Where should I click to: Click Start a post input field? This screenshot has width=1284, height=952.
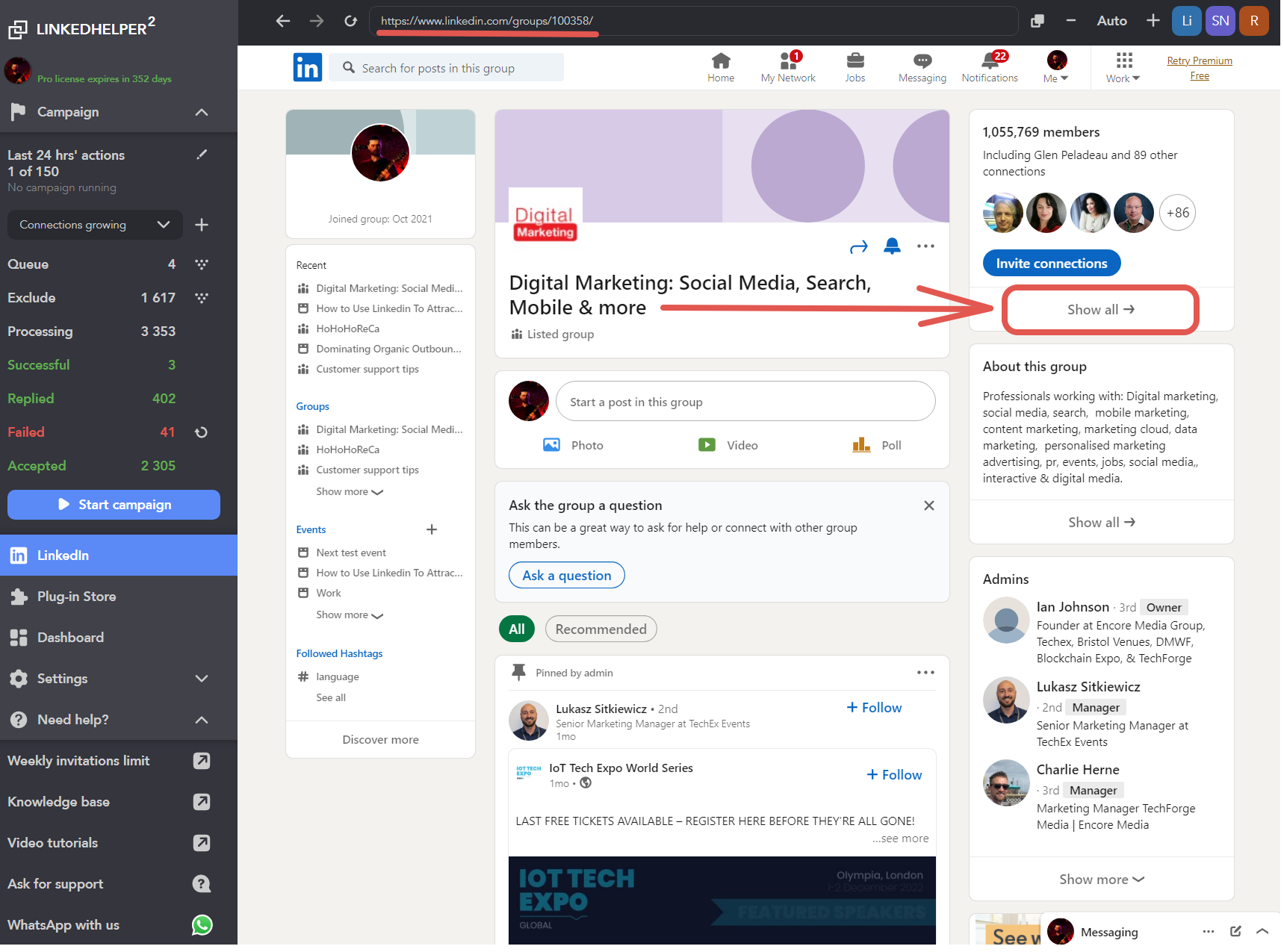pos(745,402)
